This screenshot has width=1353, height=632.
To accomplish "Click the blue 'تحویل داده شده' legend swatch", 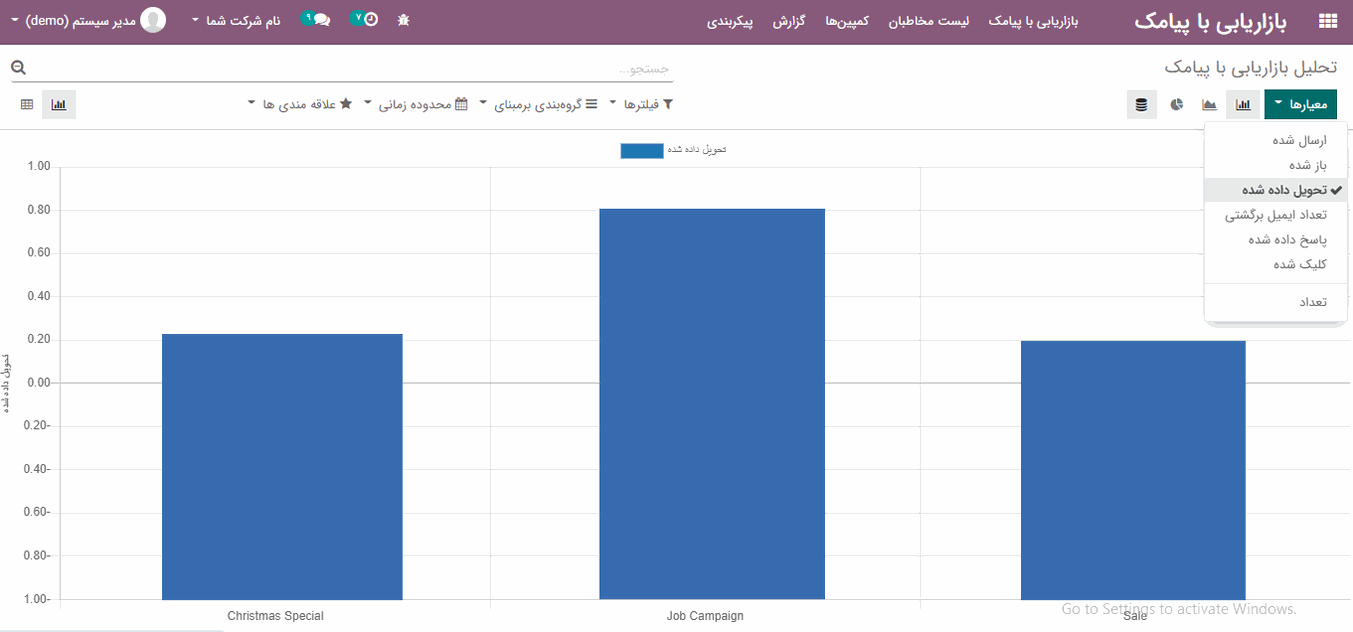I will point(641,151).
